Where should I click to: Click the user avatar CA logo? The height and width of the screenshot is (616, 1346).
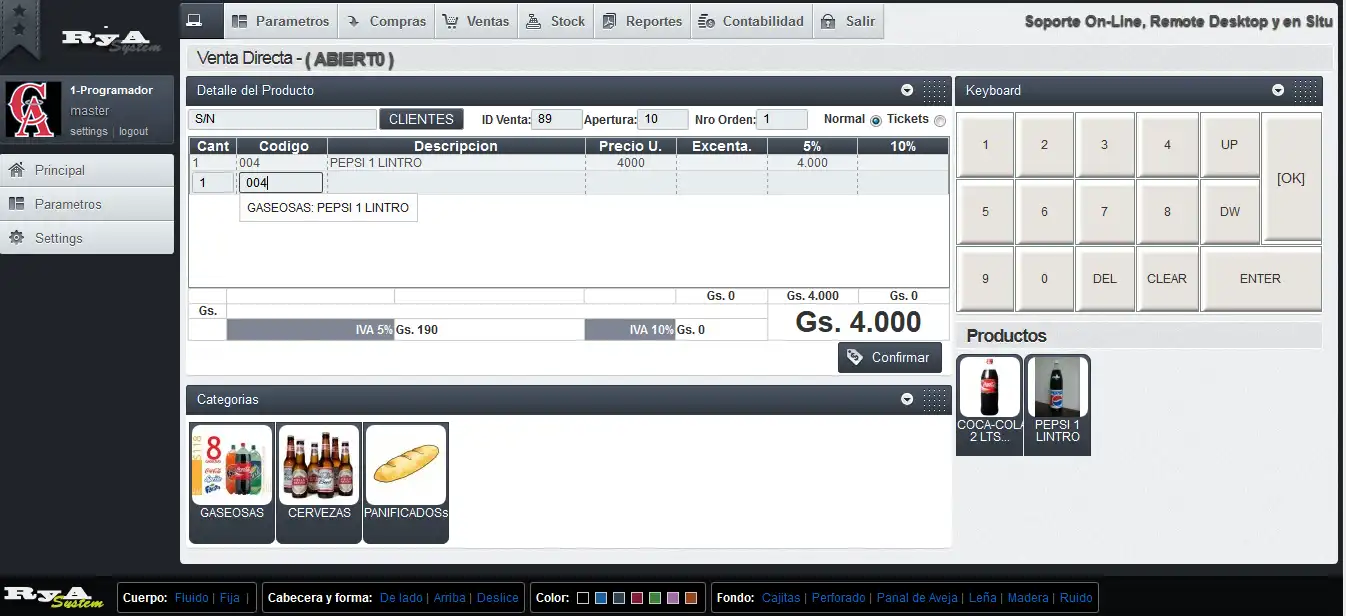tap(34, 110)
